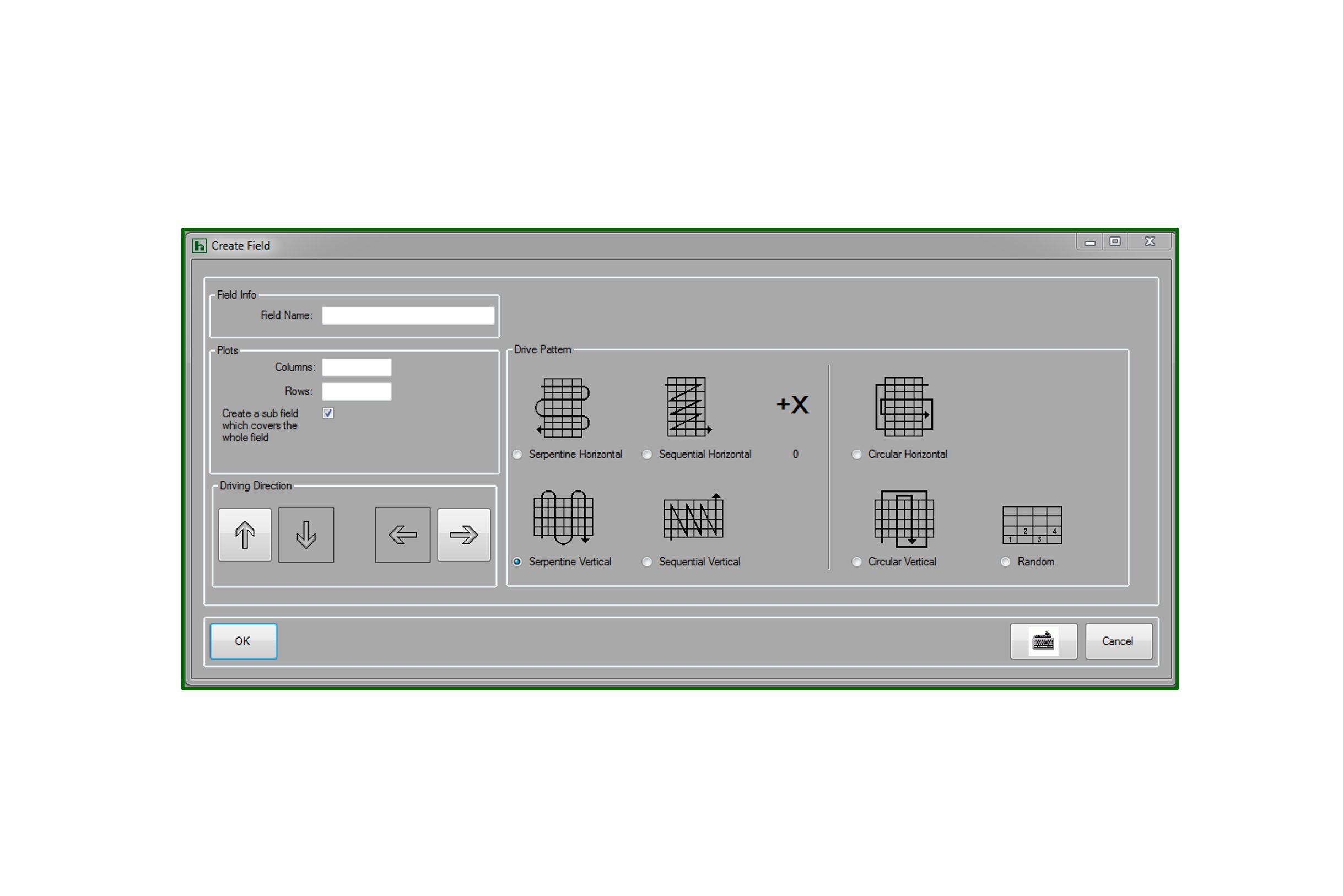
Task: Click the Field Name text box
Action: 408,315
